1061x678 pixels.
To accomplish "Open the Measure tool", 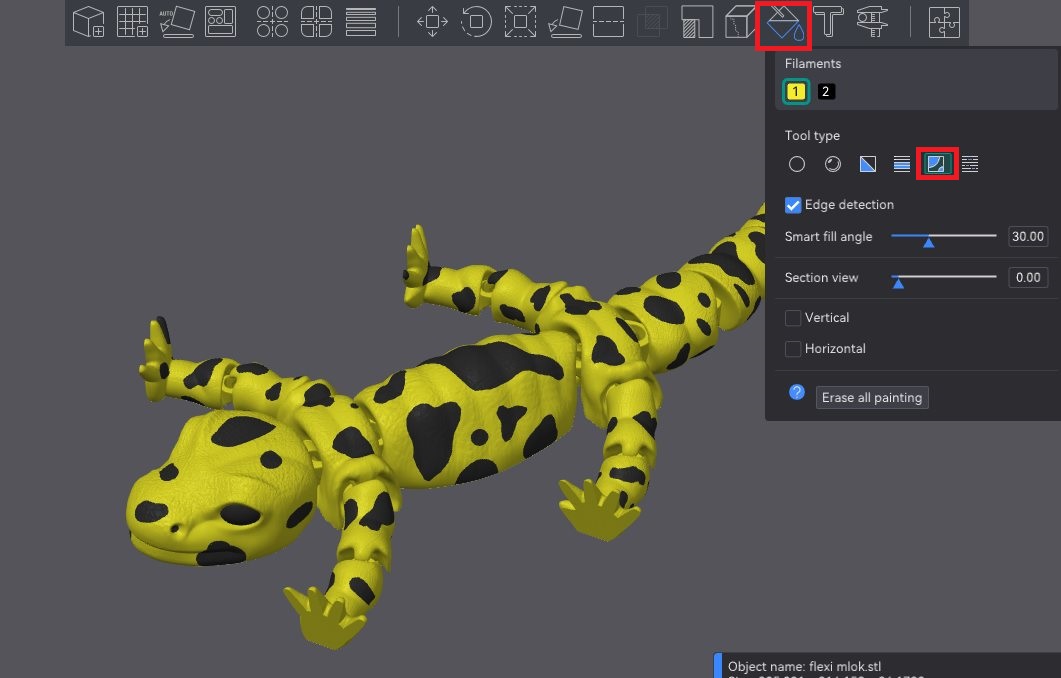I will click(x=872, y=21).
